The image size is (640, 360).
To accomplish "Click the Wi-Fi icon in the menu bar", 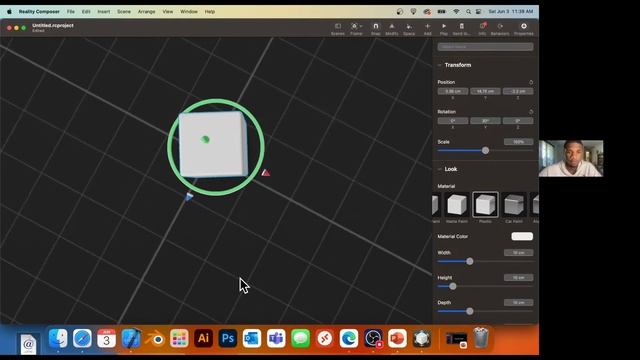I will (x=456, y=11).
